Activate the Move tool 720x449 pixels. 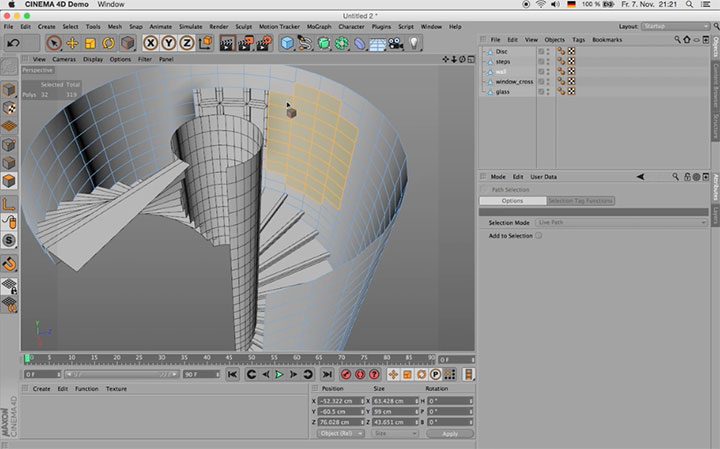click(x=72, y=43)
